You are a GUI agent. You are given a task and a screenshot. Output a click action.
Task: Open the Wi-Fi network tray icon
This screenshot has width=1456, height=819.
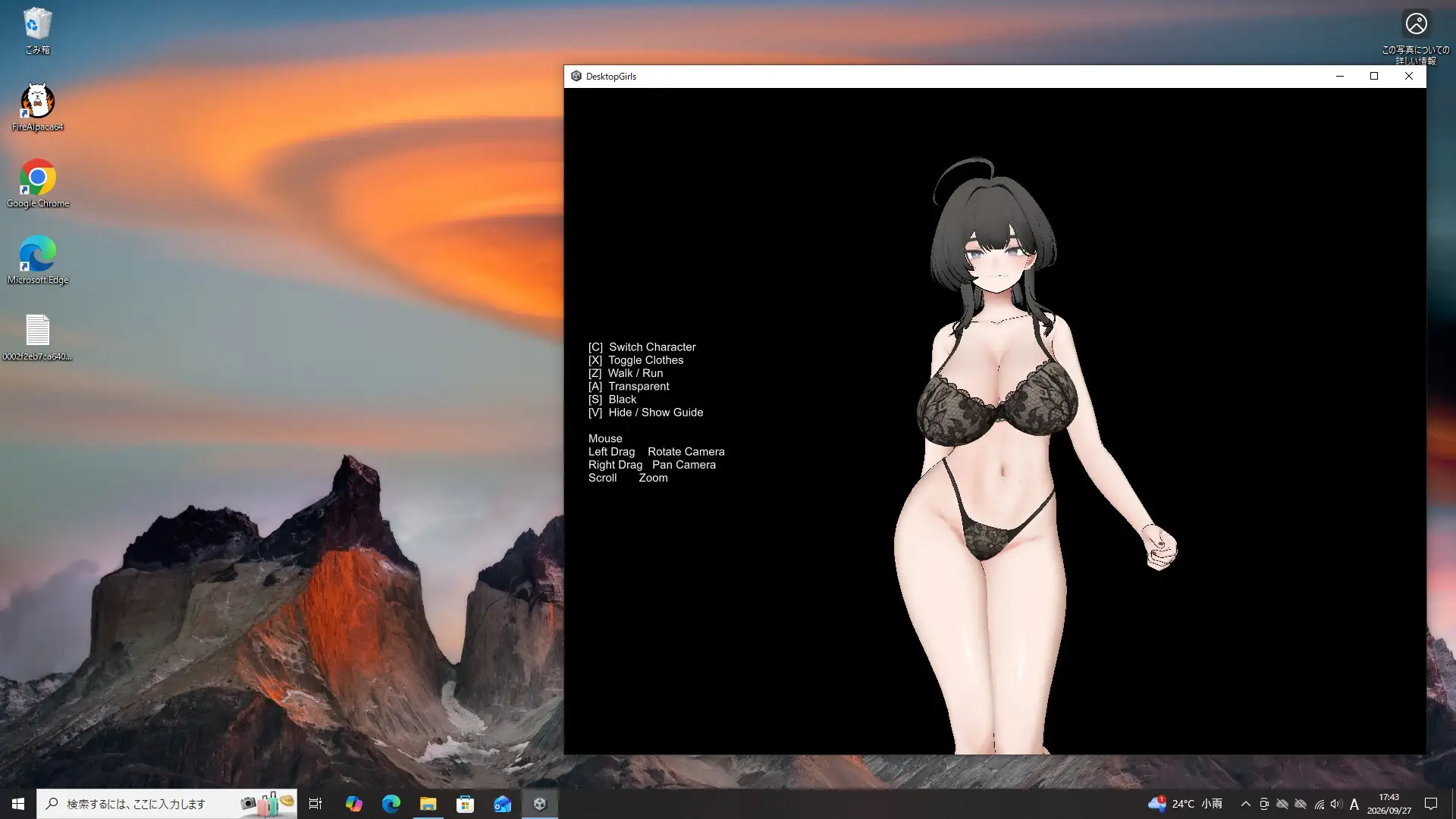coord(1319,804)
